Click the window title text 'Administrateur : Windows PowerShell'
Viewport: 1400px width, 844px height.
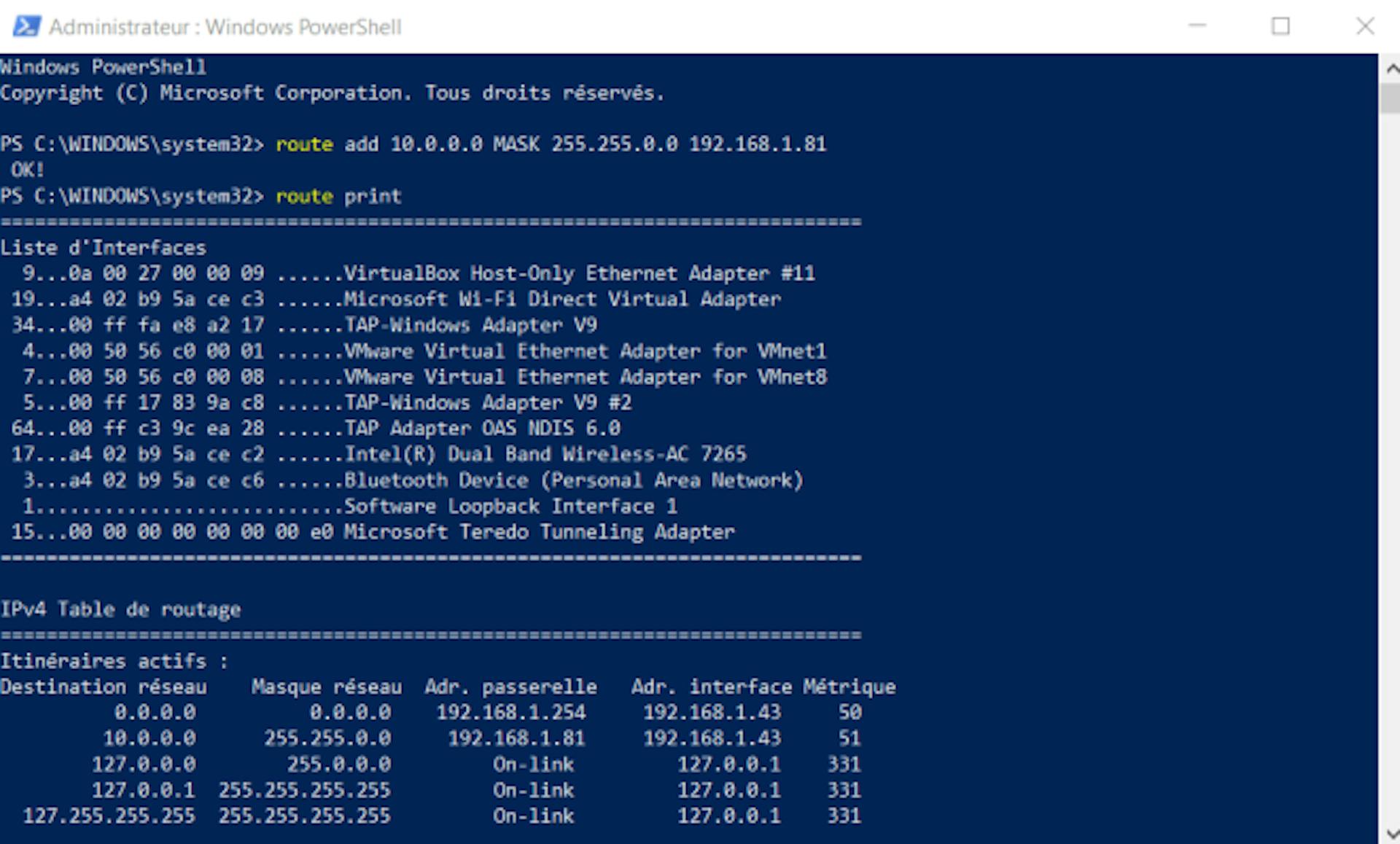tap(225, 27)
